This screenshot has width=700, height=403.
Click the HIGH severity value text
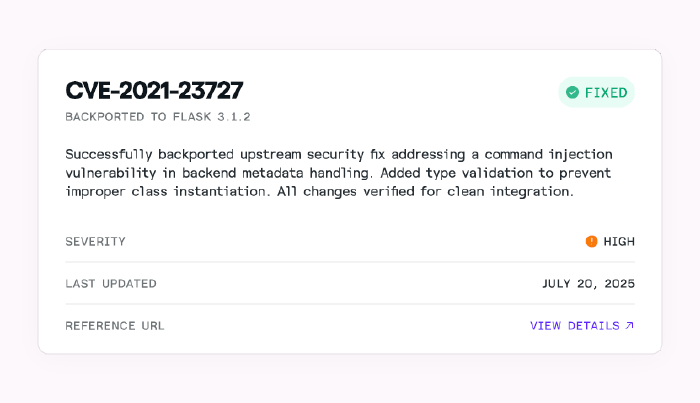(619, 241)
